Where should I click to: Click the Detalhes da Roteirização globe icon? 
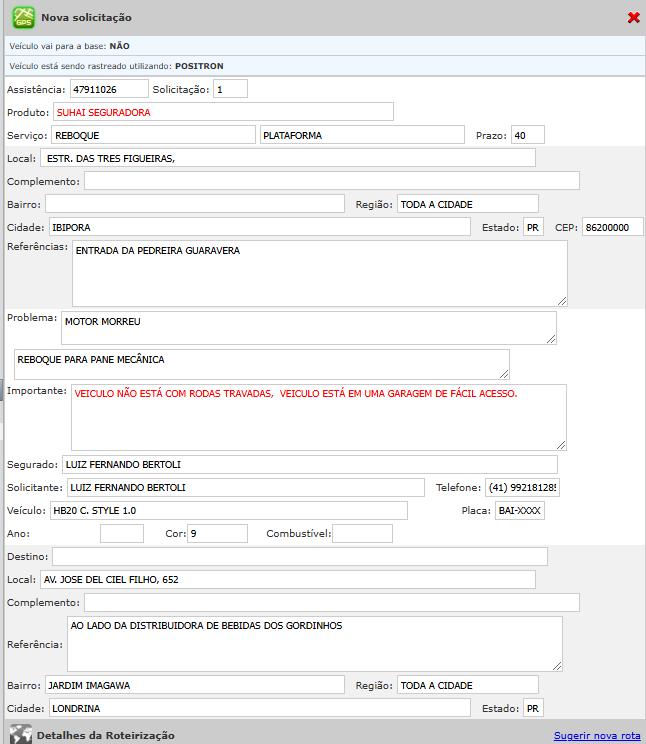[x=21, y=733]
